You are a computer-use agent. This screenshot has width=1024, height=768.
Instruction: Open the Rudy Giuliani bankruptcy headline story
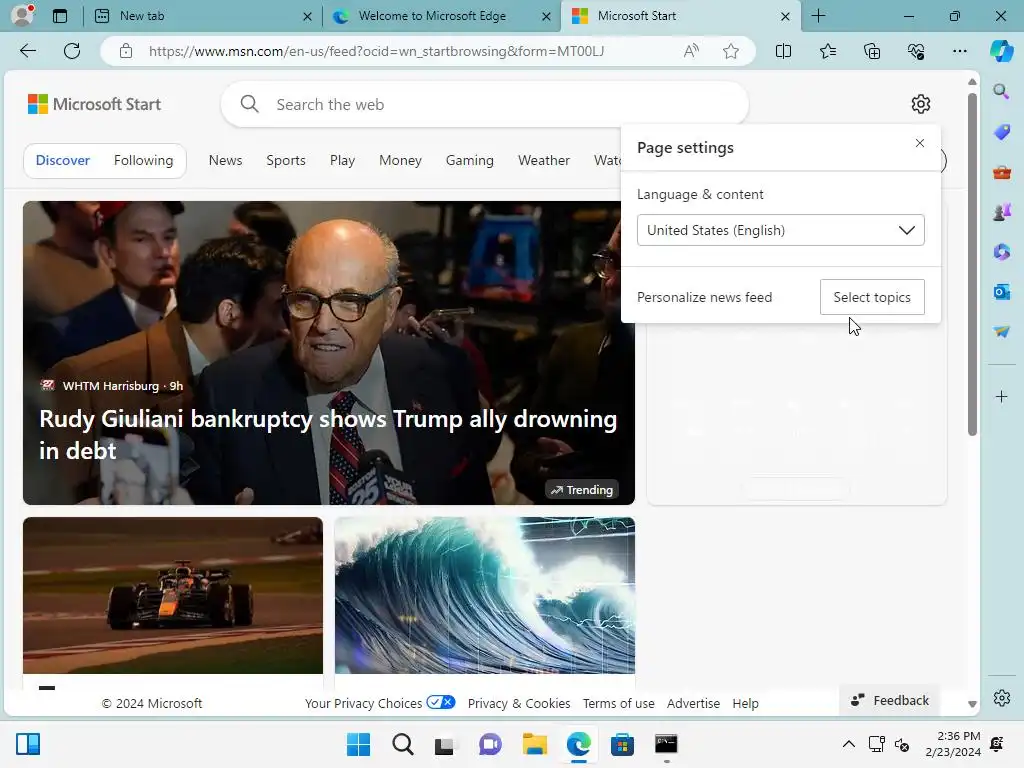328,434
